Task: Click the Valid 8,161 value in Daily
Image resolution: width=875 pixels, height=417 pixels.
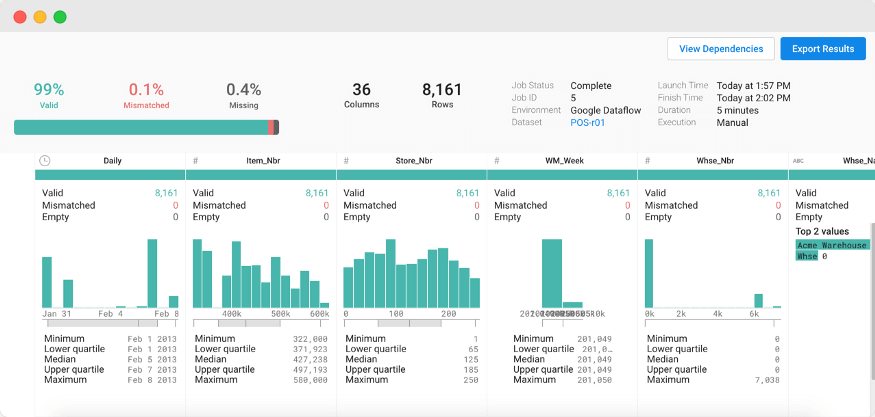Action: [166, 193]
